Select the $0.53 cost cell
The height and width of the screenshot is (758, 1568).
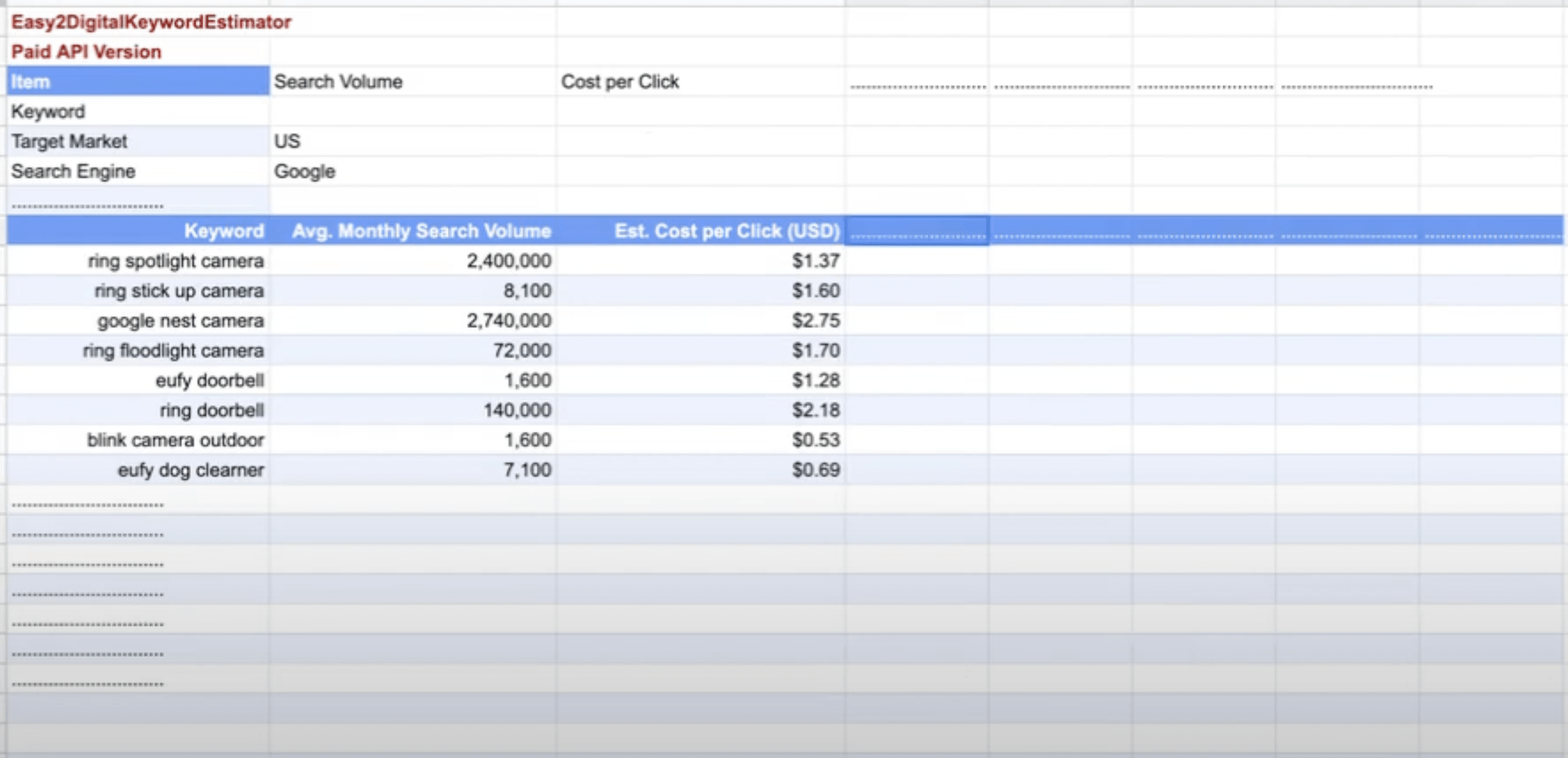(701, 440)
